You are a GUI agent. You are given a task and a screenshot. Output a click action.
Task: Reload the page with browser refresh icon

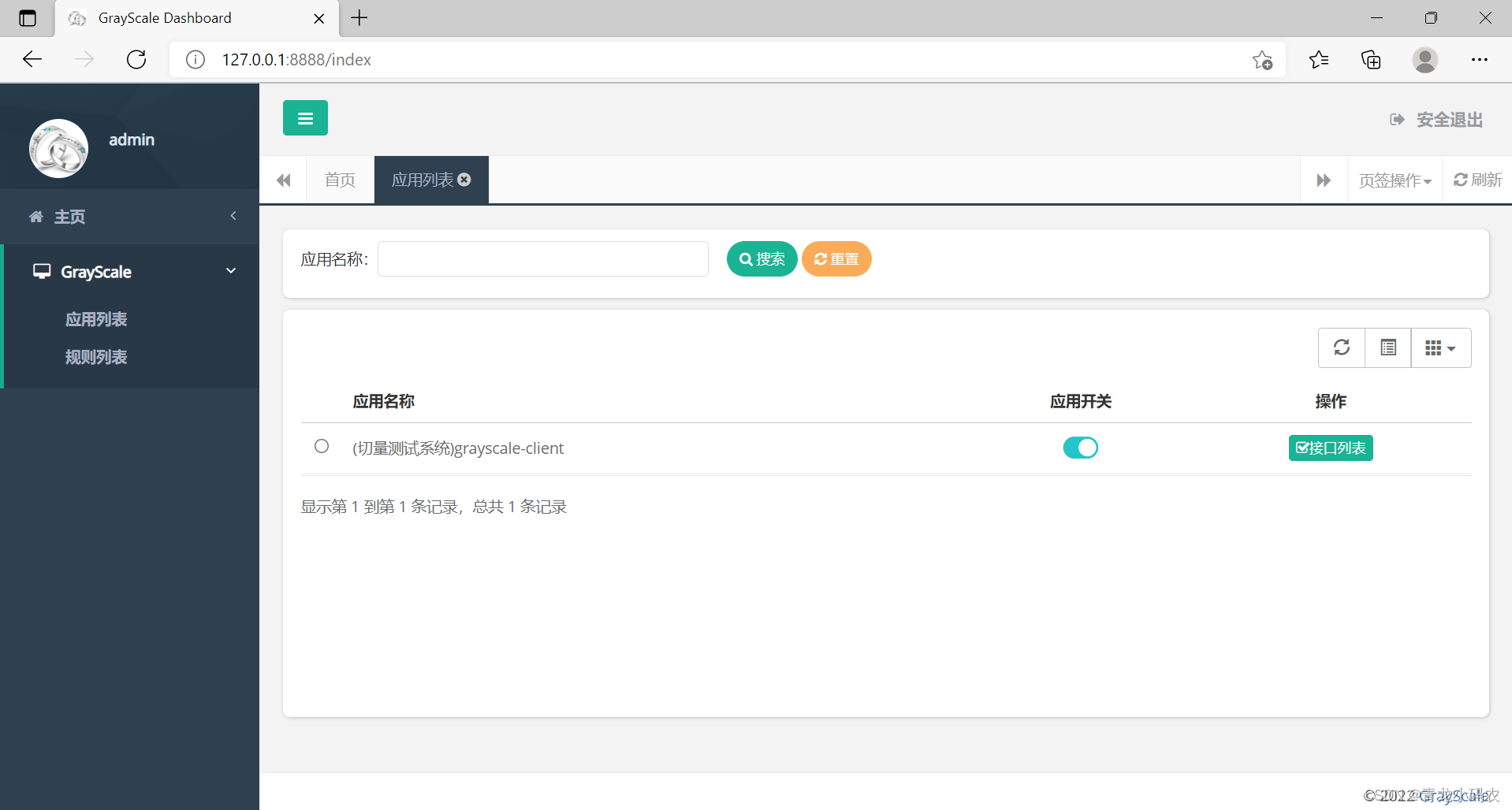[136, 59]
